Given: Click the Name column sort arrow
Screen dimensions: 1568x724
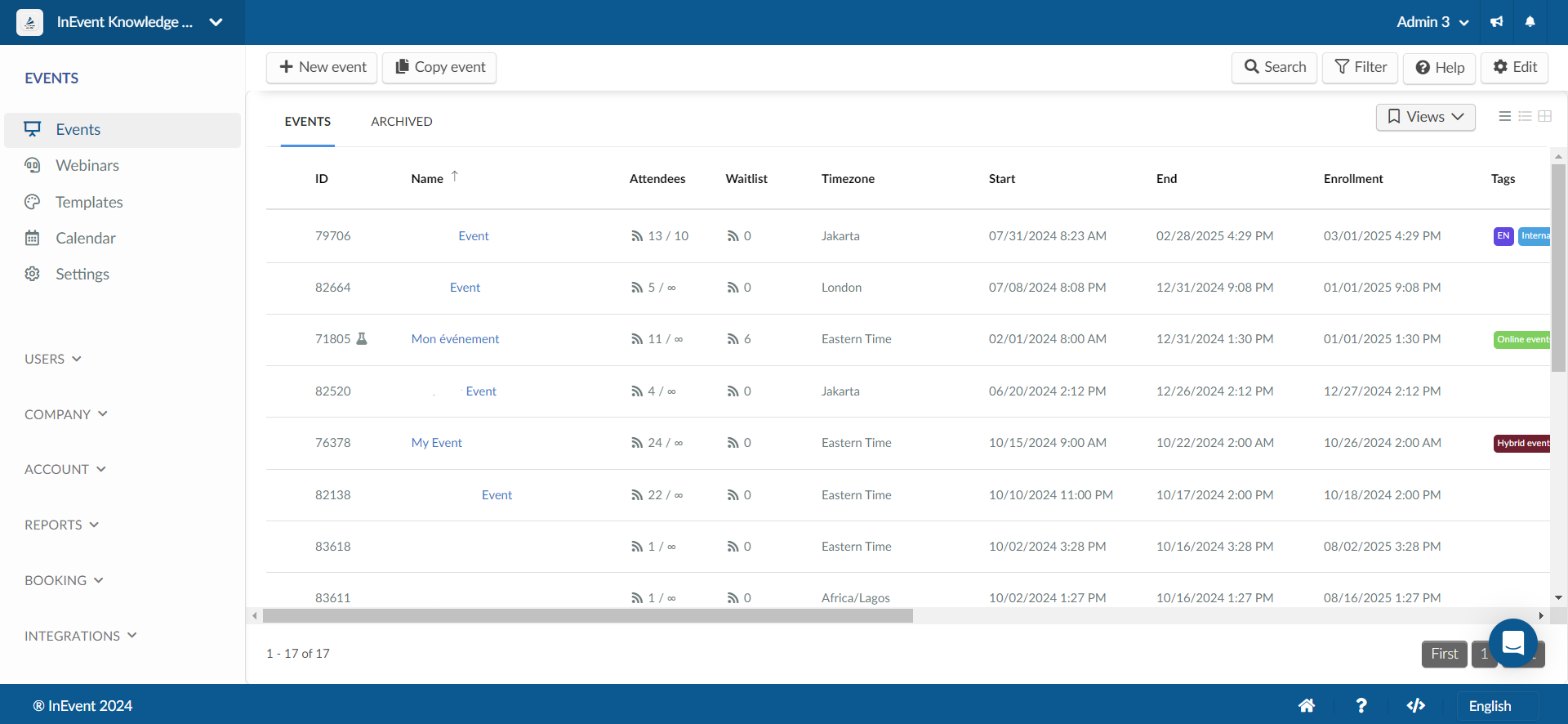Looking at the screenshot, I should [x=455, y=176].
